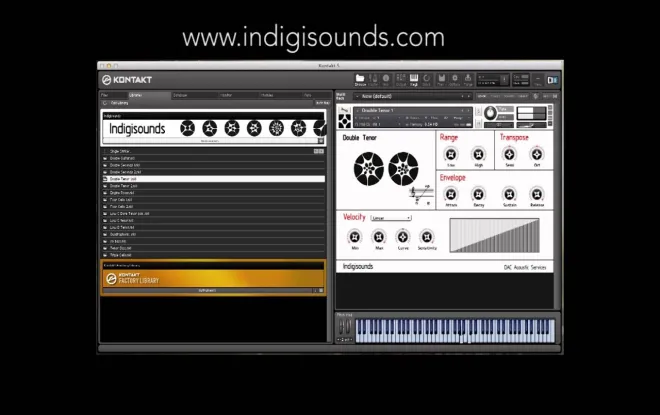The width and height of the screenshot is (660, 415).
Task: Click the Tune knob in instrument header
Action: [490, 113]
